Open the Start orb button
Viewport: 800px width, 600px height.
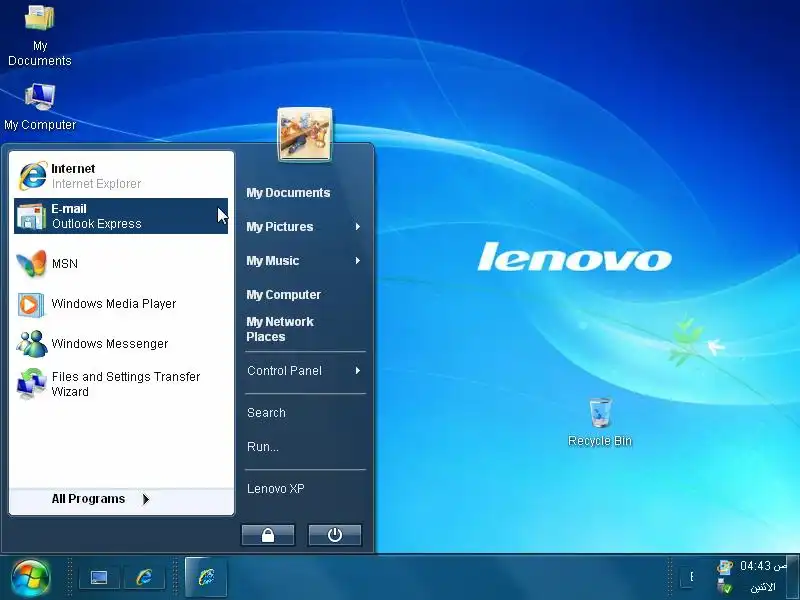[31, 579]
